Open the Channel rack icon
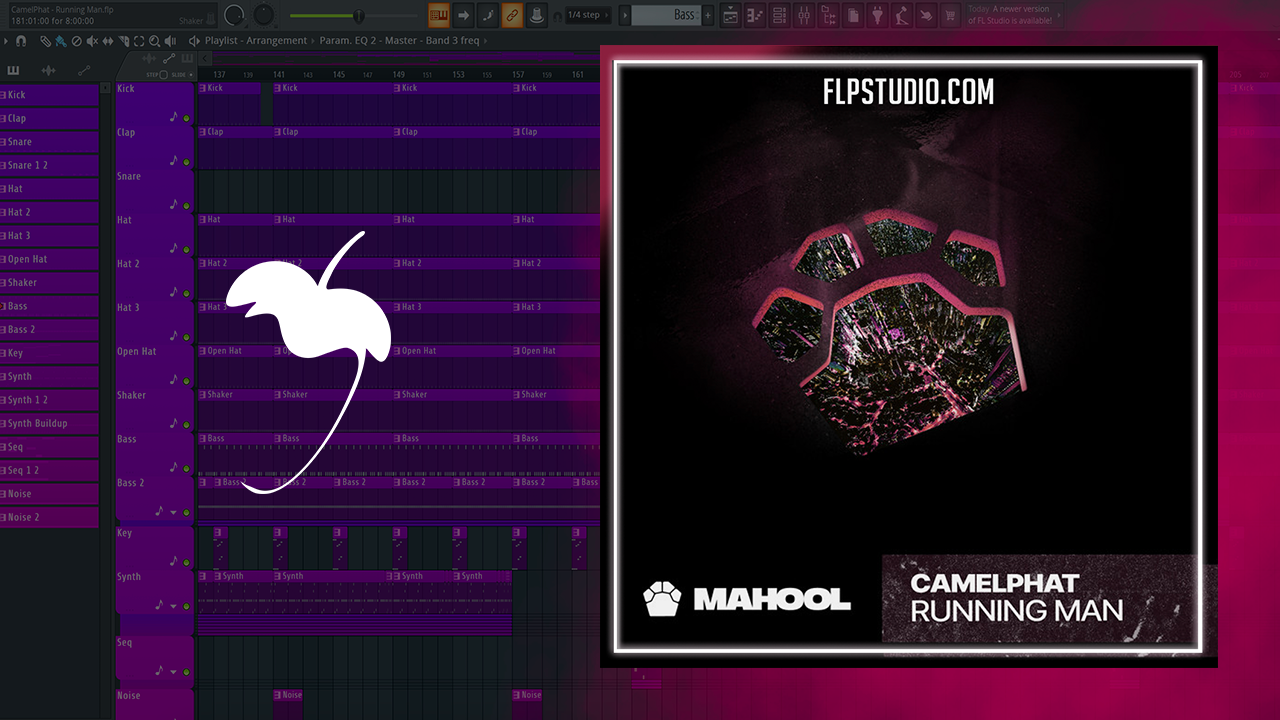 [x=780, y=15]
